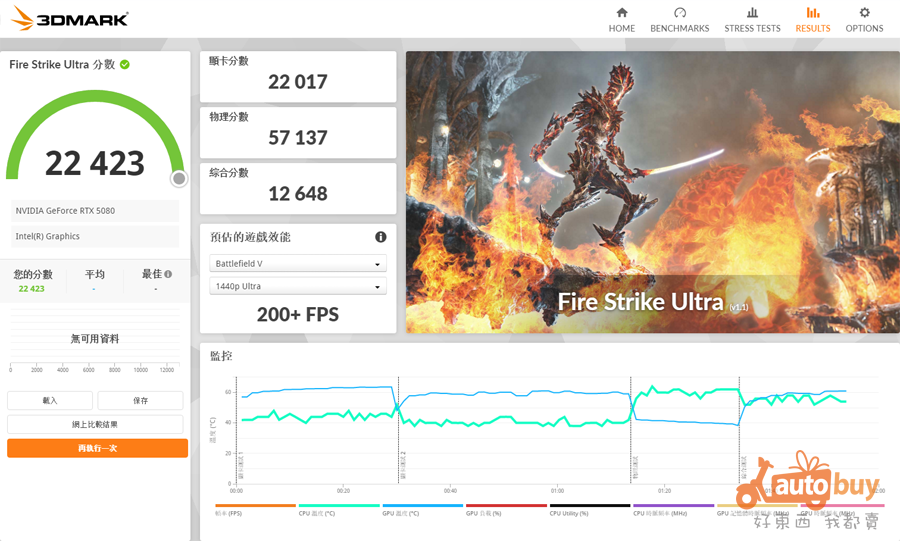Click the 載入 (load) button
Screen dimensions: 900x541
tap(50, 400)
